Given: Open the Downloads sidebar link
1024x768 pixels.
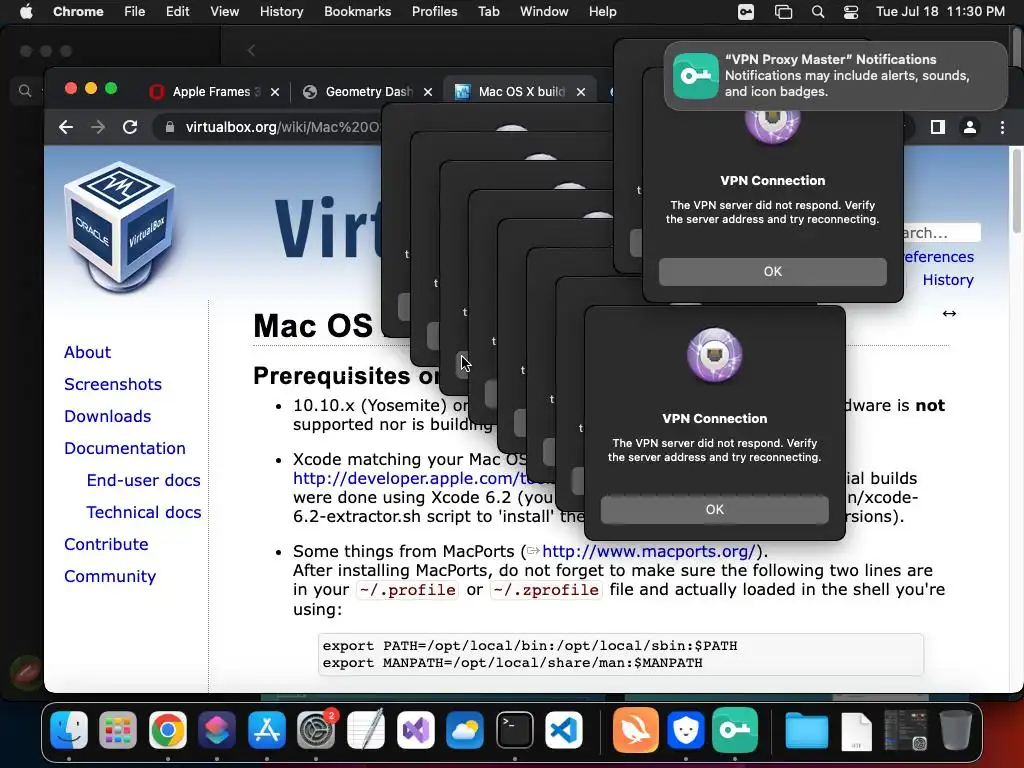Looking at the screenshot, I should [108, 416].
